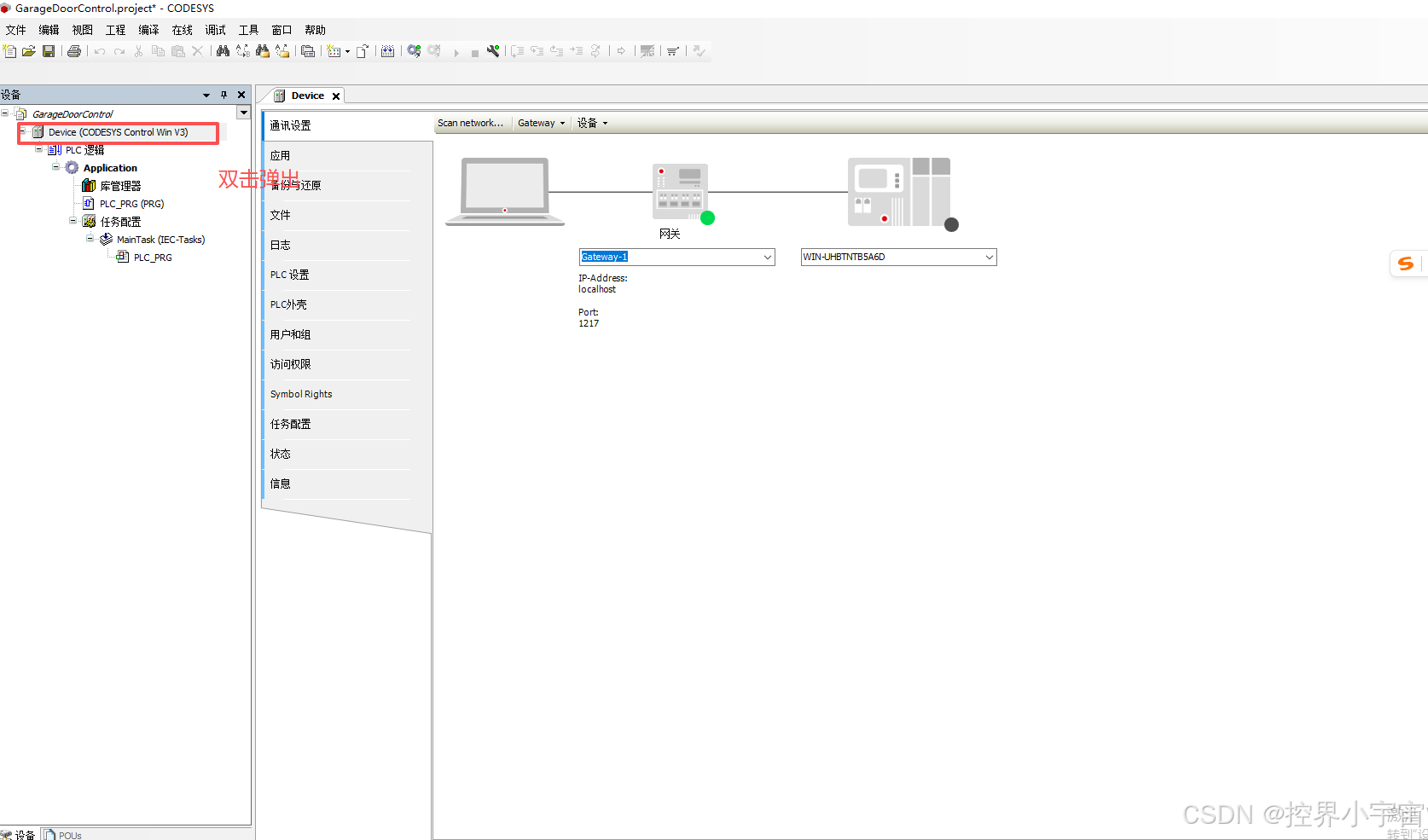
Task: Redo action via toolbar arrow
Action: coord(119,51)
